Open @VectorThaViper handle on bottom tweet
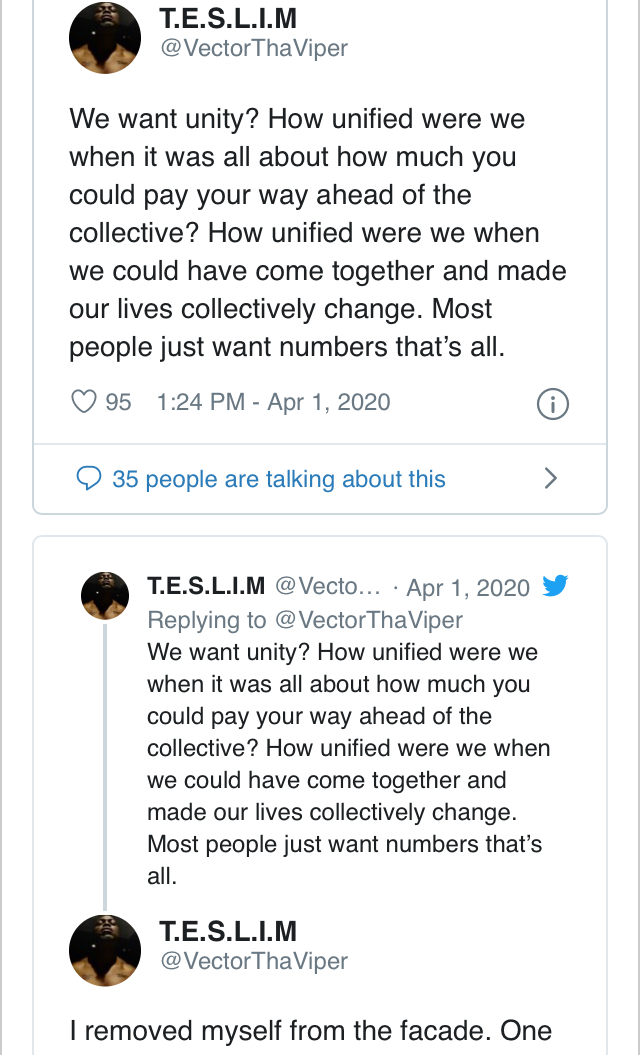Image resolution: width=640 pixels, height=1055 pixels. (x=254, y=961)
